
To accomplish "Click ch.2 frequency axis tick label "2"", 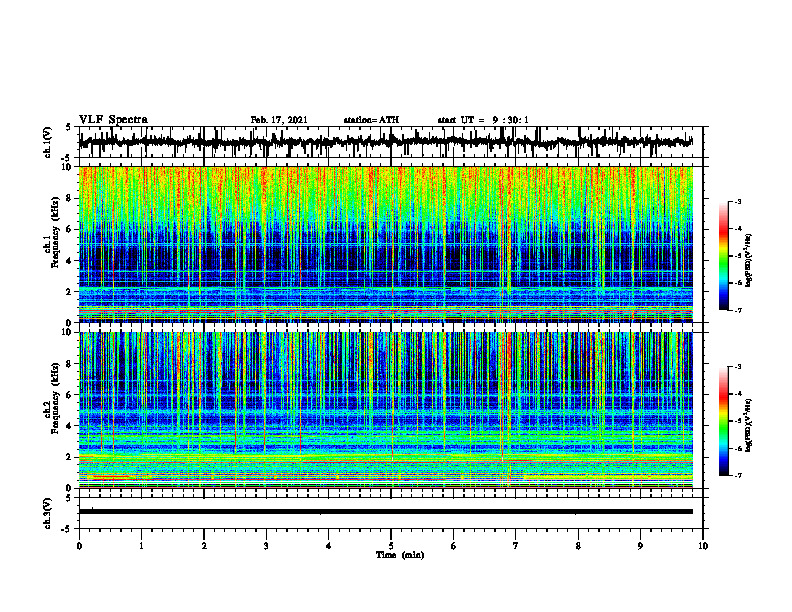I will tap(71, 457).
